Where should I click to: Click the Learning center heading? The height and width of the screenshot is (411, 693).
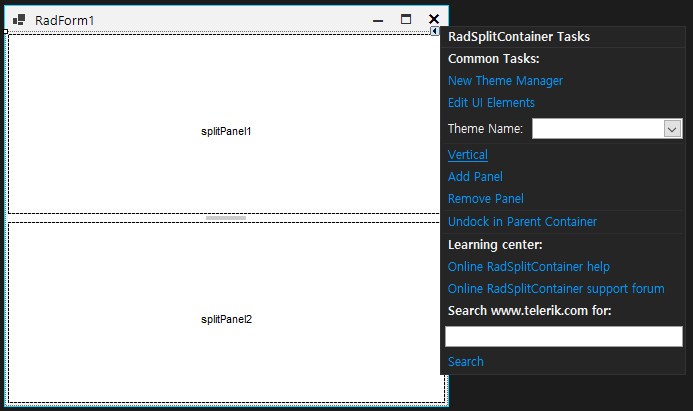point(495,245)
